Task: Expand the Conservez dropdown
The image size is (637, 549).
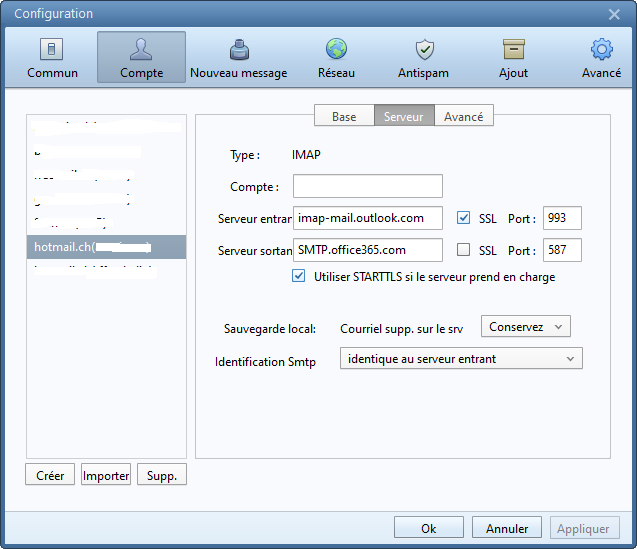Action: coord(525,327)
